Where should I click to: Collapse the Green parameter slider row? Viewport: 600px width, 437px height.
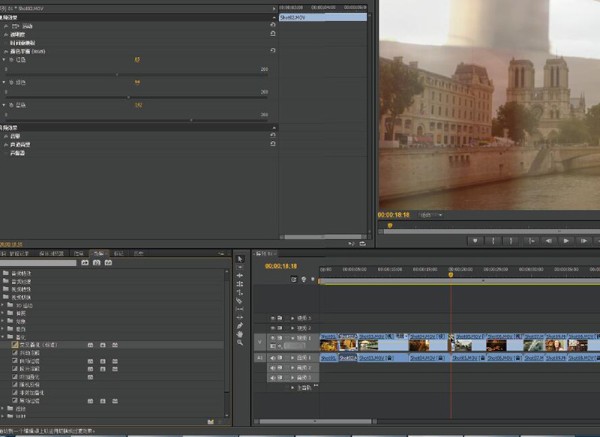pos(4,82)
